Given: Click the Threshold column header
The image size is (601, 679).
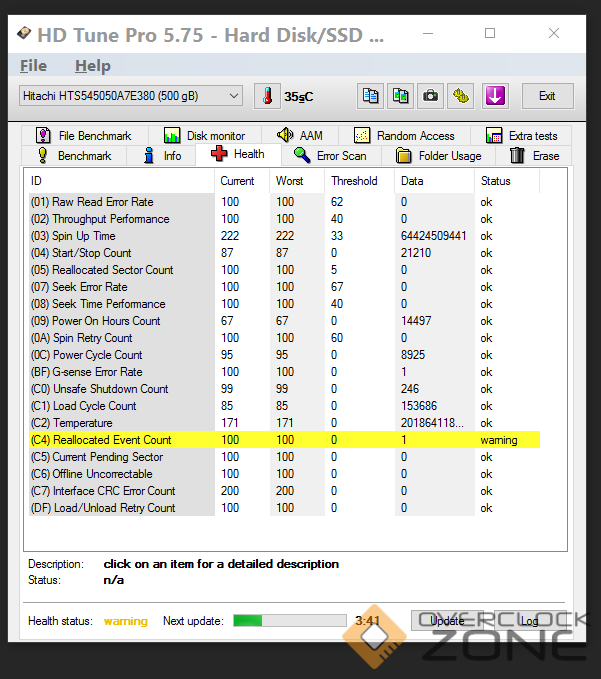Looking at the screenshot, I should click(359, 181).
